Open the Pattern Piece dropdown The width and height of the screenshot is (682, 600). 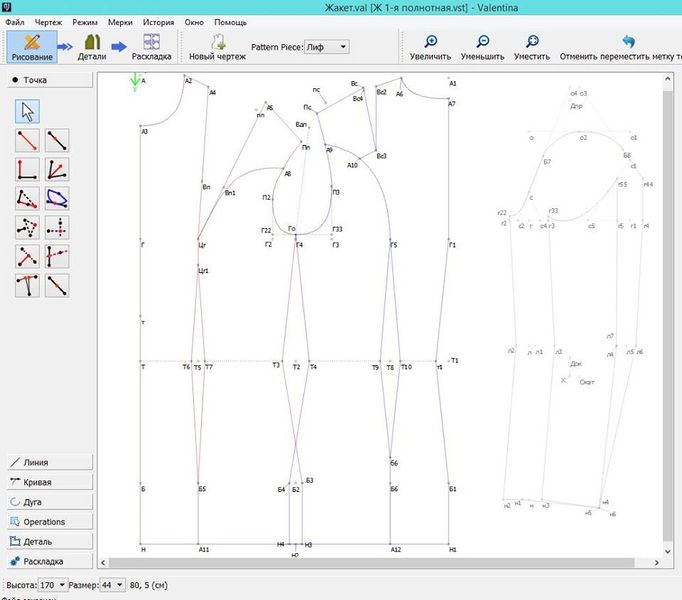pos(326,46)
